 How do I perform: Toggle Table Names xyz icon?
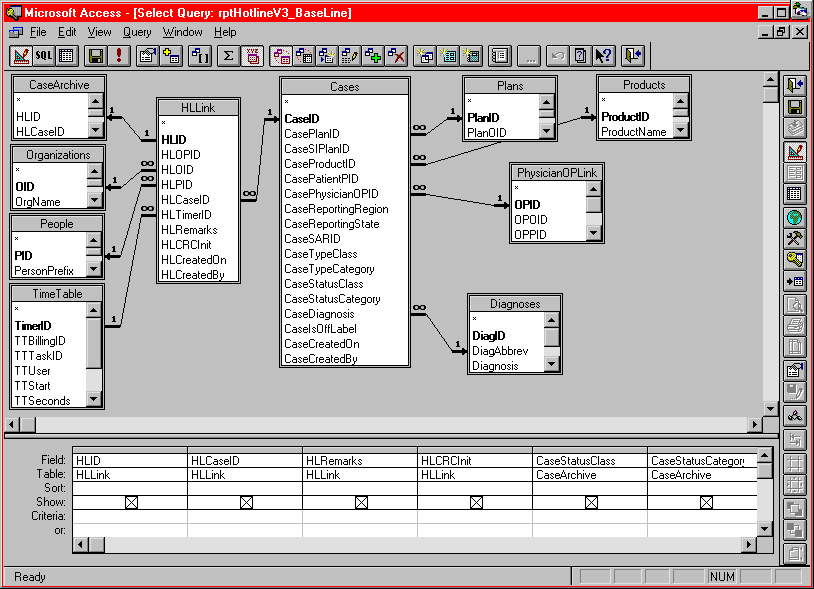tap(252, 56)
